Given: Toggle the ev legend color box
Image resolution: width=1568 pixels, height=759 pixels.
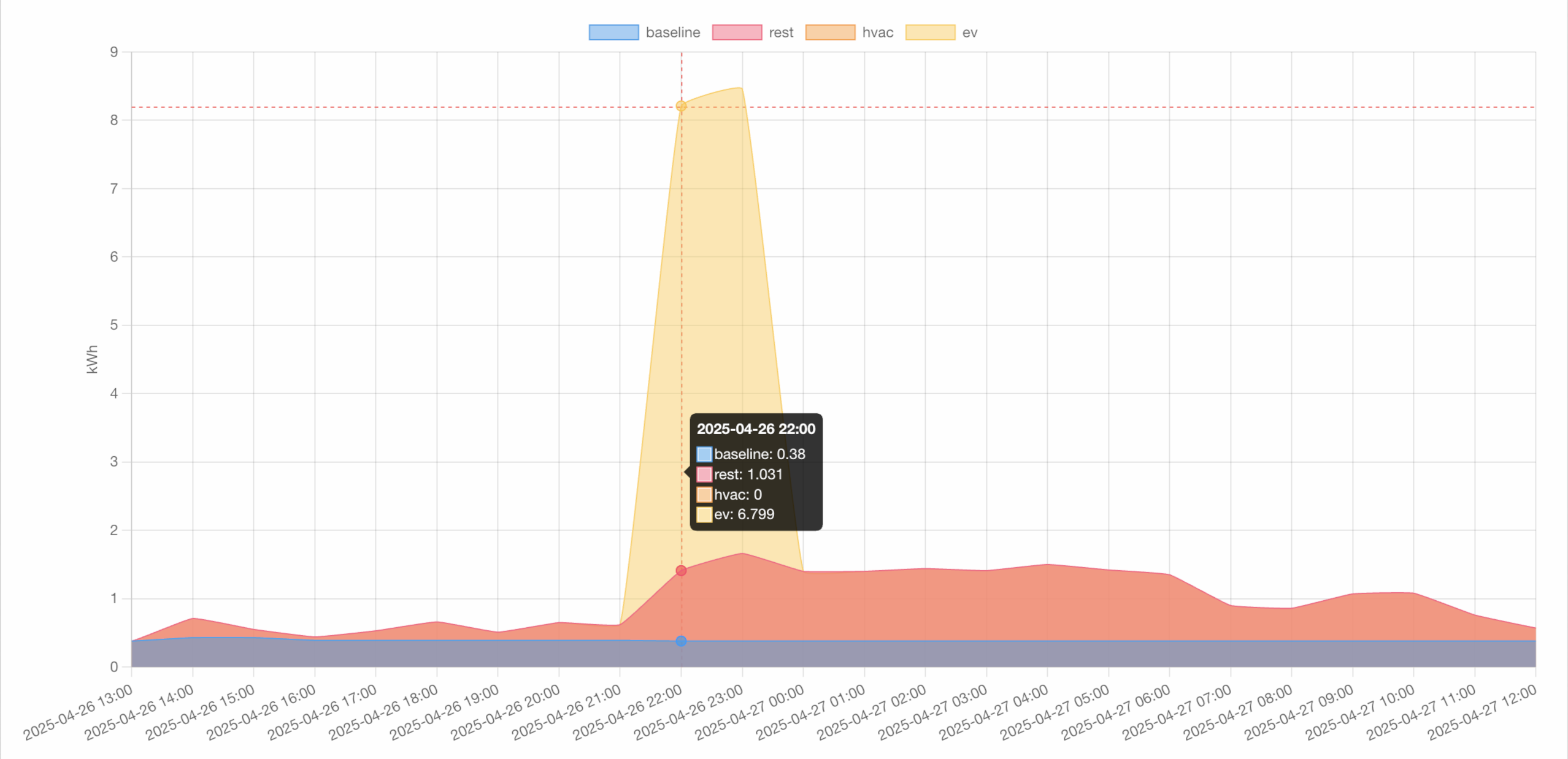Looking at the screenshot, I should tap(930, 32).
